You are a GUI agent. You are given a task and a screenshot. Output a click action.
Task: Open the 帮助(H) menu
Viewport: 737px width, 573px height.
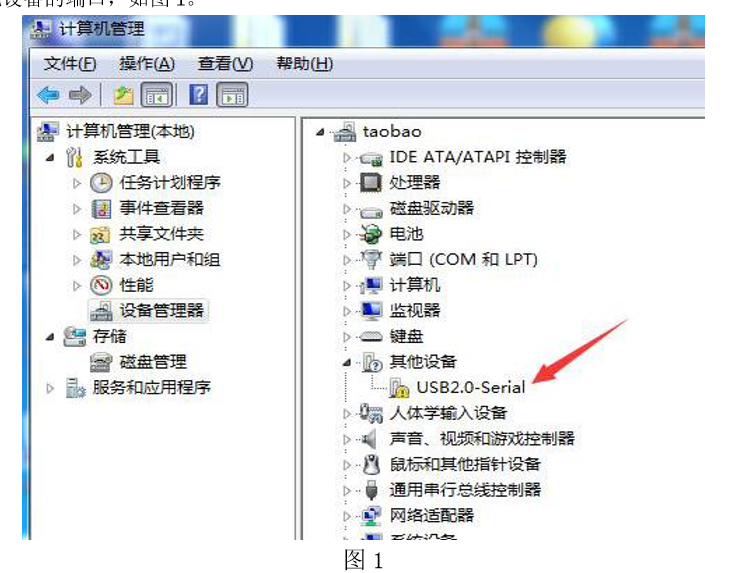pos(305,63)
